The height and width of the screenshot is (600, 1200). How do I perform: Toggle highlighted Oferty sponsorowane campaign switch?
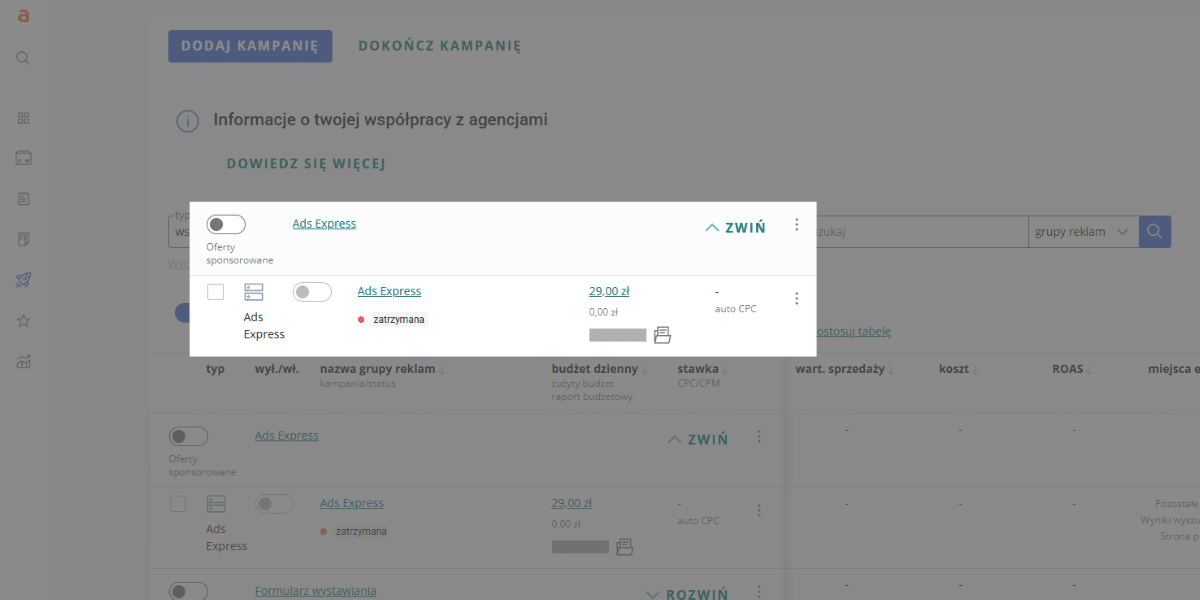[x=226, y=225]
